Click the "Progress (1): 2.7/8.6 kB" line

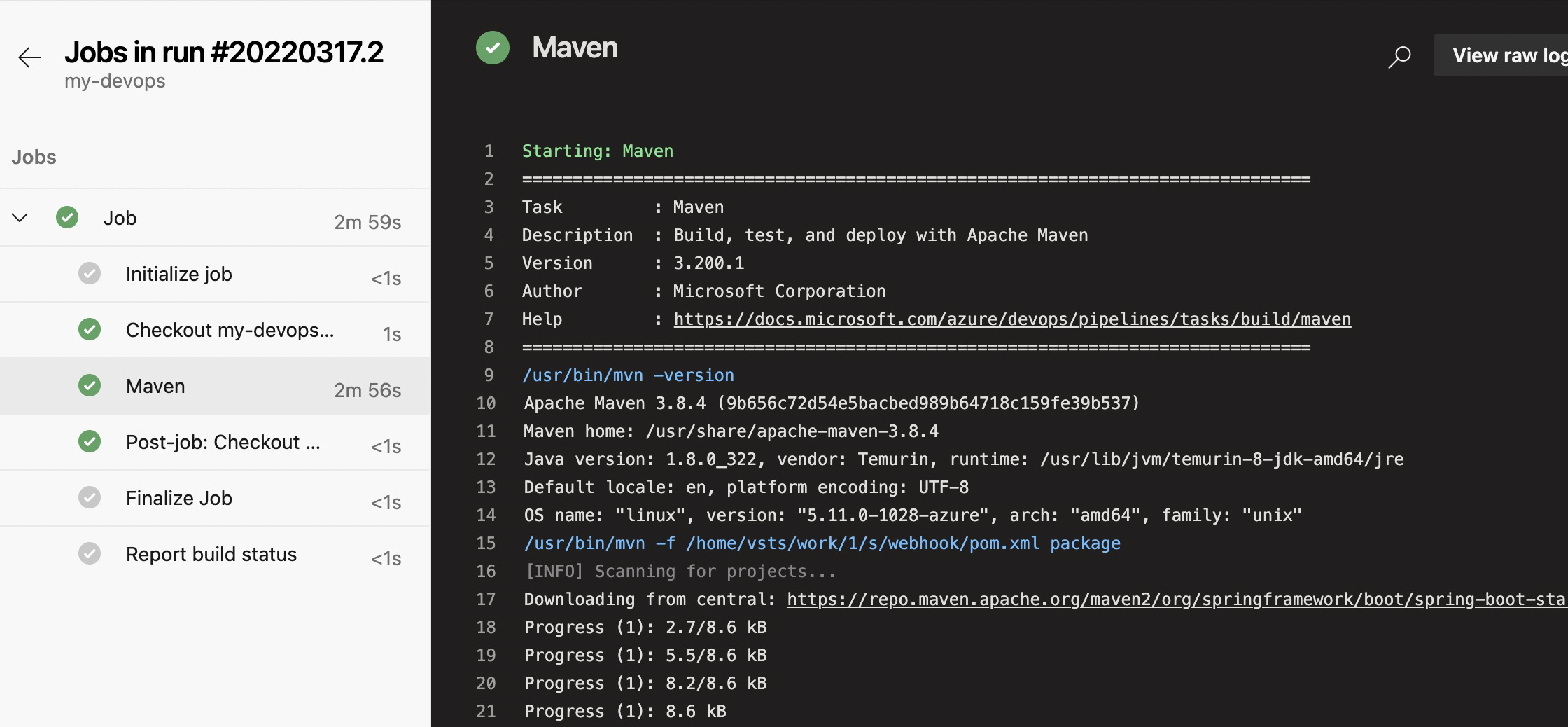(645, 628)
